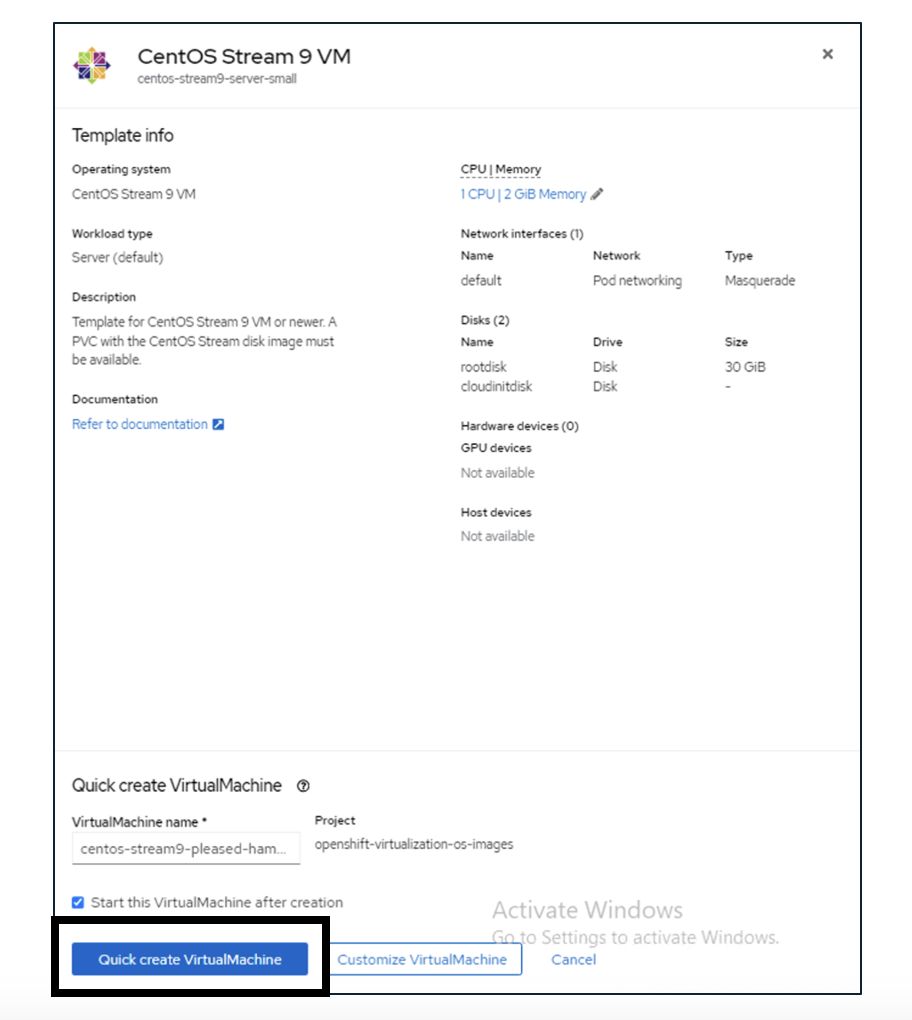Screen dimensions: 912x1020
Task: Select the rootdisk disk row name
Action: point(483,367)
